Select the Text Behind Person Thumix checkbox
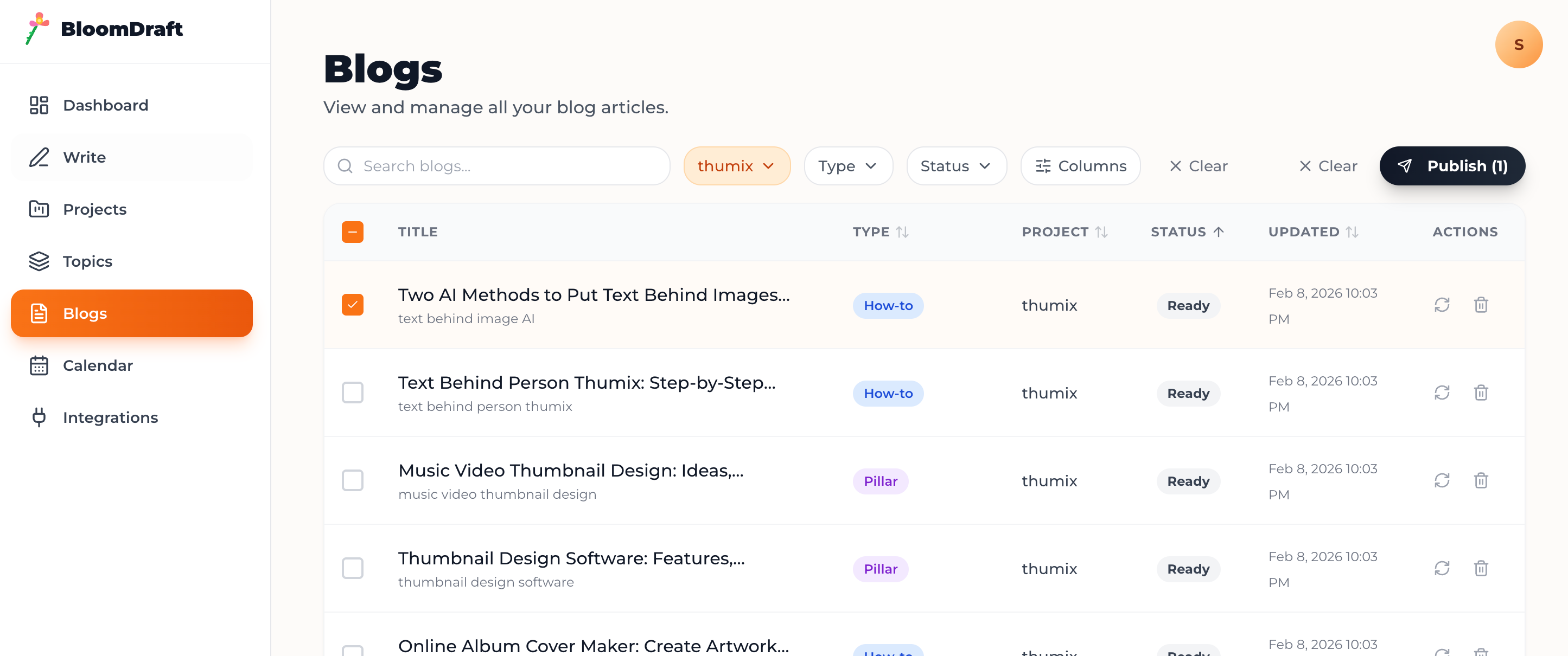 point(353,393)
